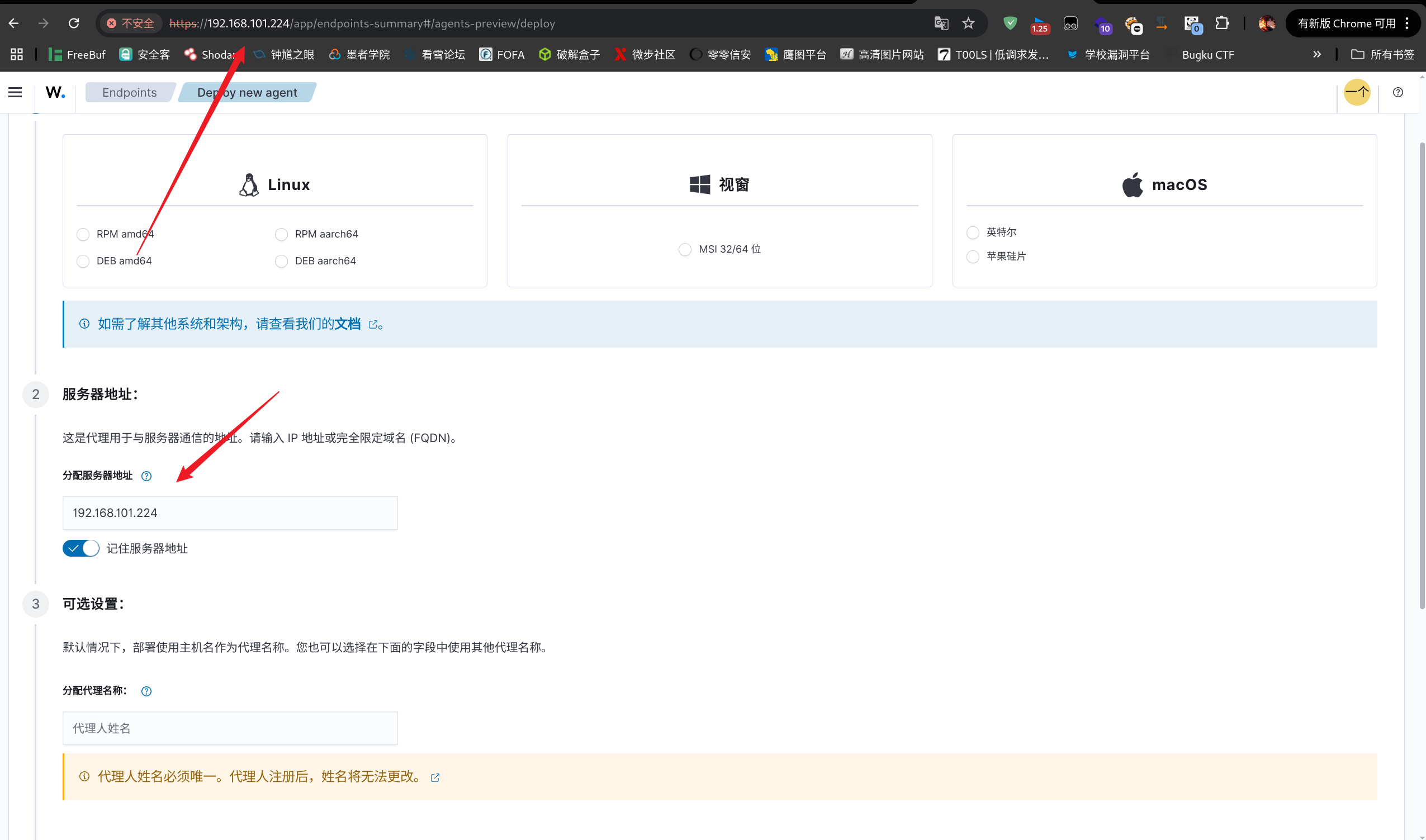Image resolution: width=1426 pixels, height=840 pixels.
Task: Click the 代理人姓名 agent name field
Action: [x=230, y=728]
